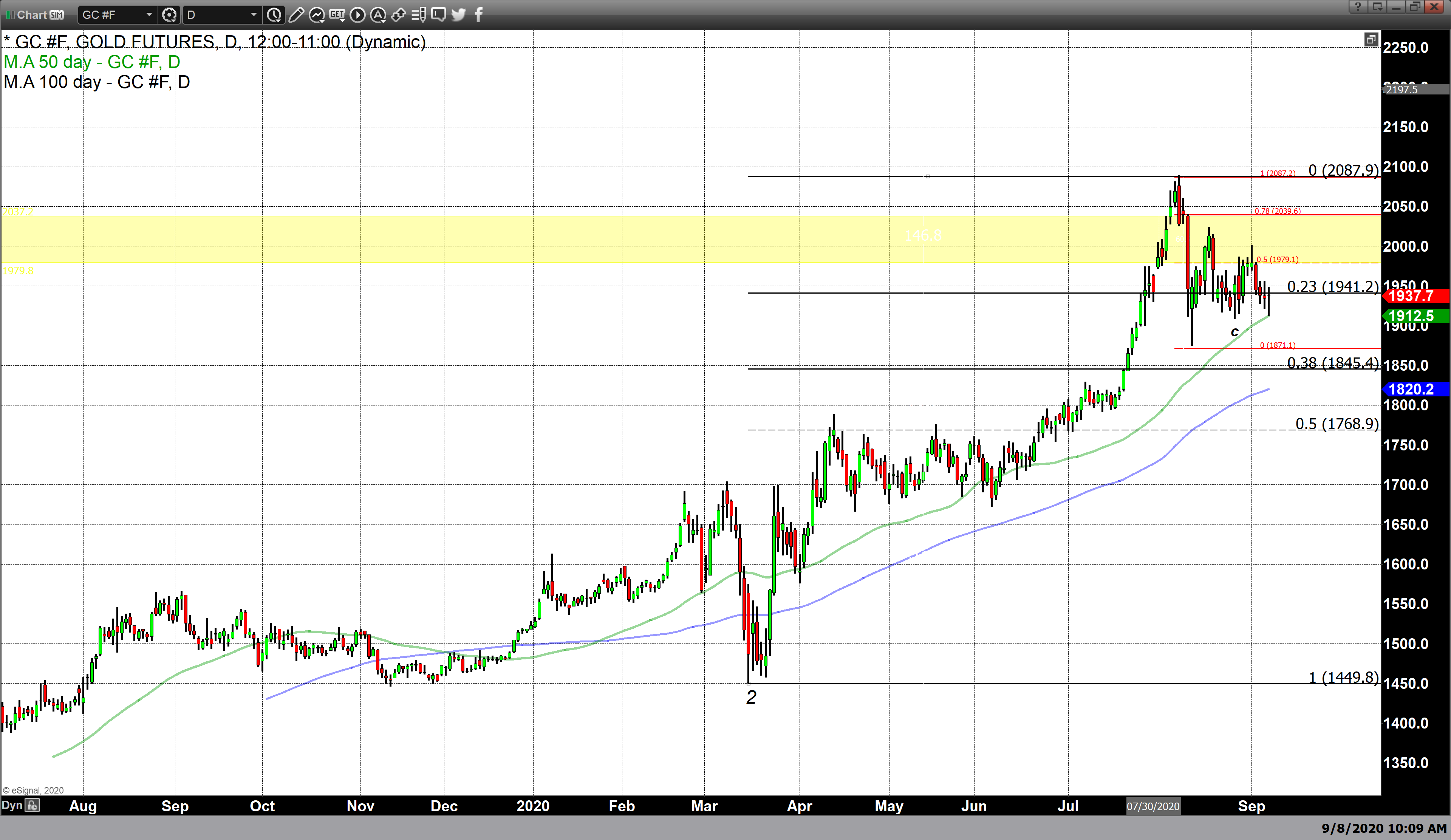Select the pencil drawing tool
Viewport: 1451px width, 840px height.
click(x=296, y=15)
